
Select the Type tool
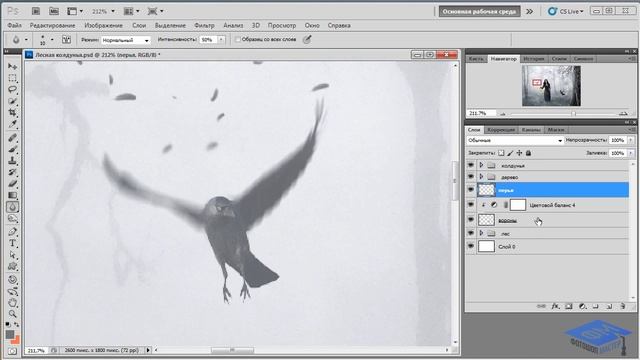tap(13, 243)
